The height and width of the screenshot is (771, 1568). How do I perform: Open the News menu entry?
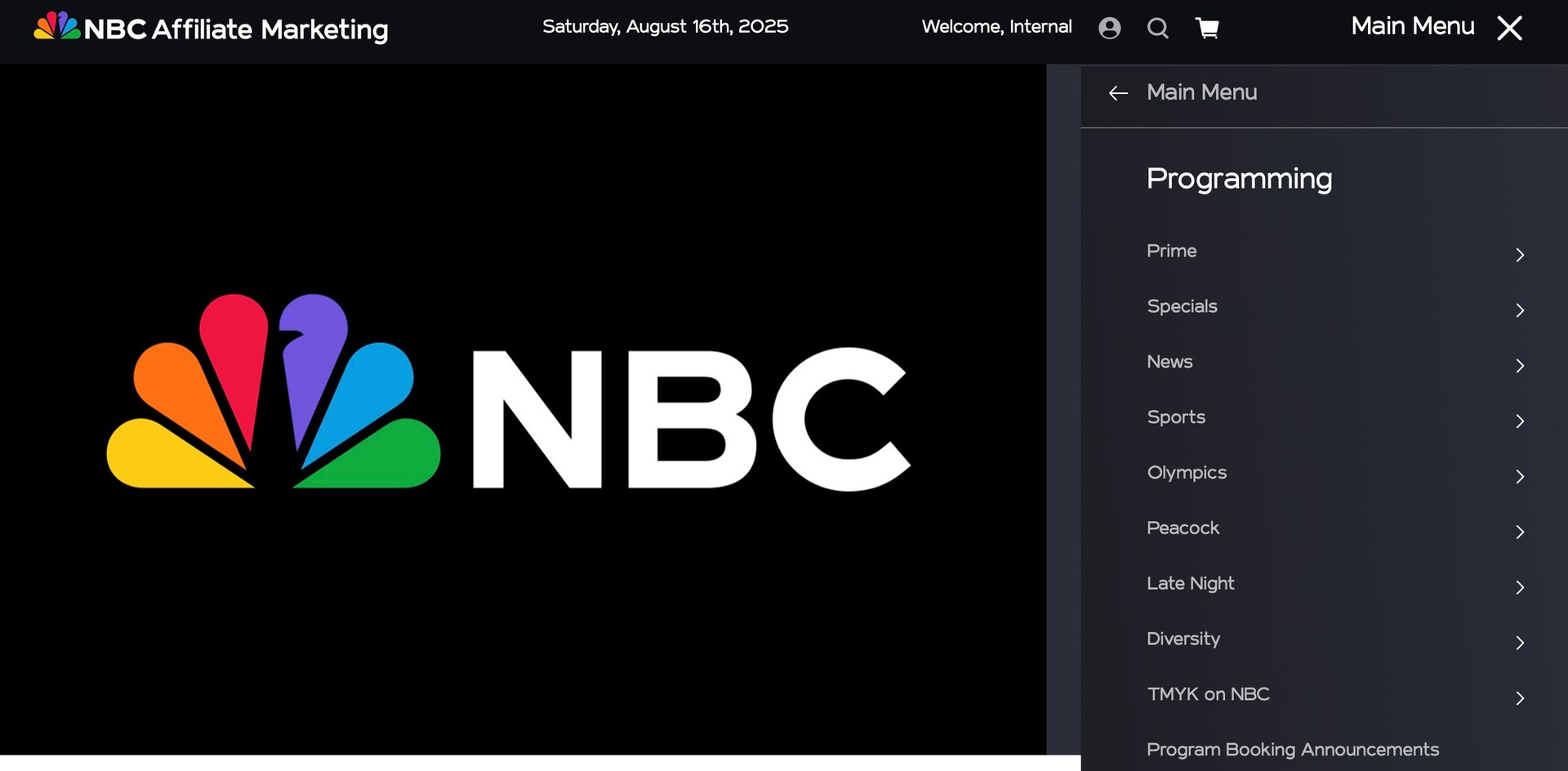point(1169,362)
